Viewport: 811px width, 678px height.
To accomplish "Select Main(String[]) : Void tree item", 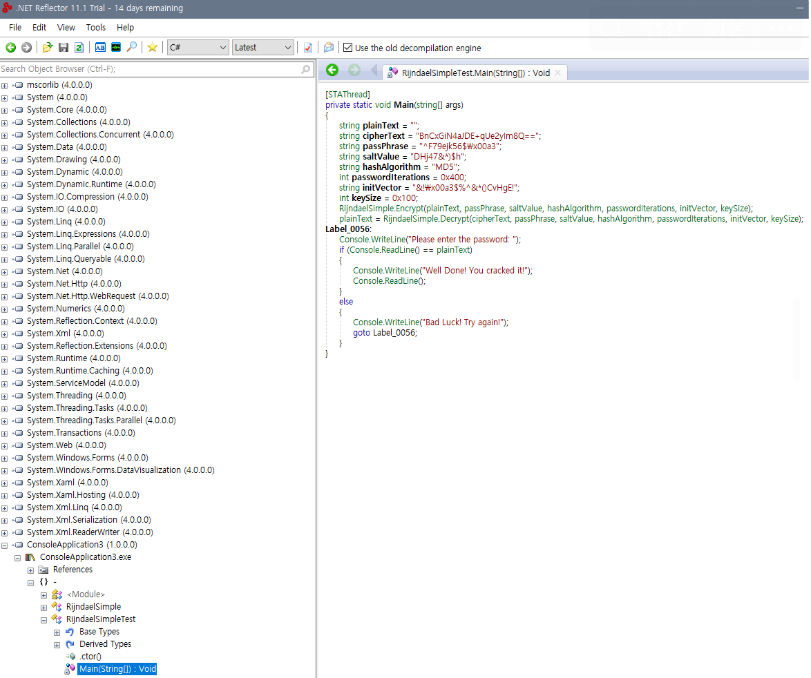I will (117, 669).
